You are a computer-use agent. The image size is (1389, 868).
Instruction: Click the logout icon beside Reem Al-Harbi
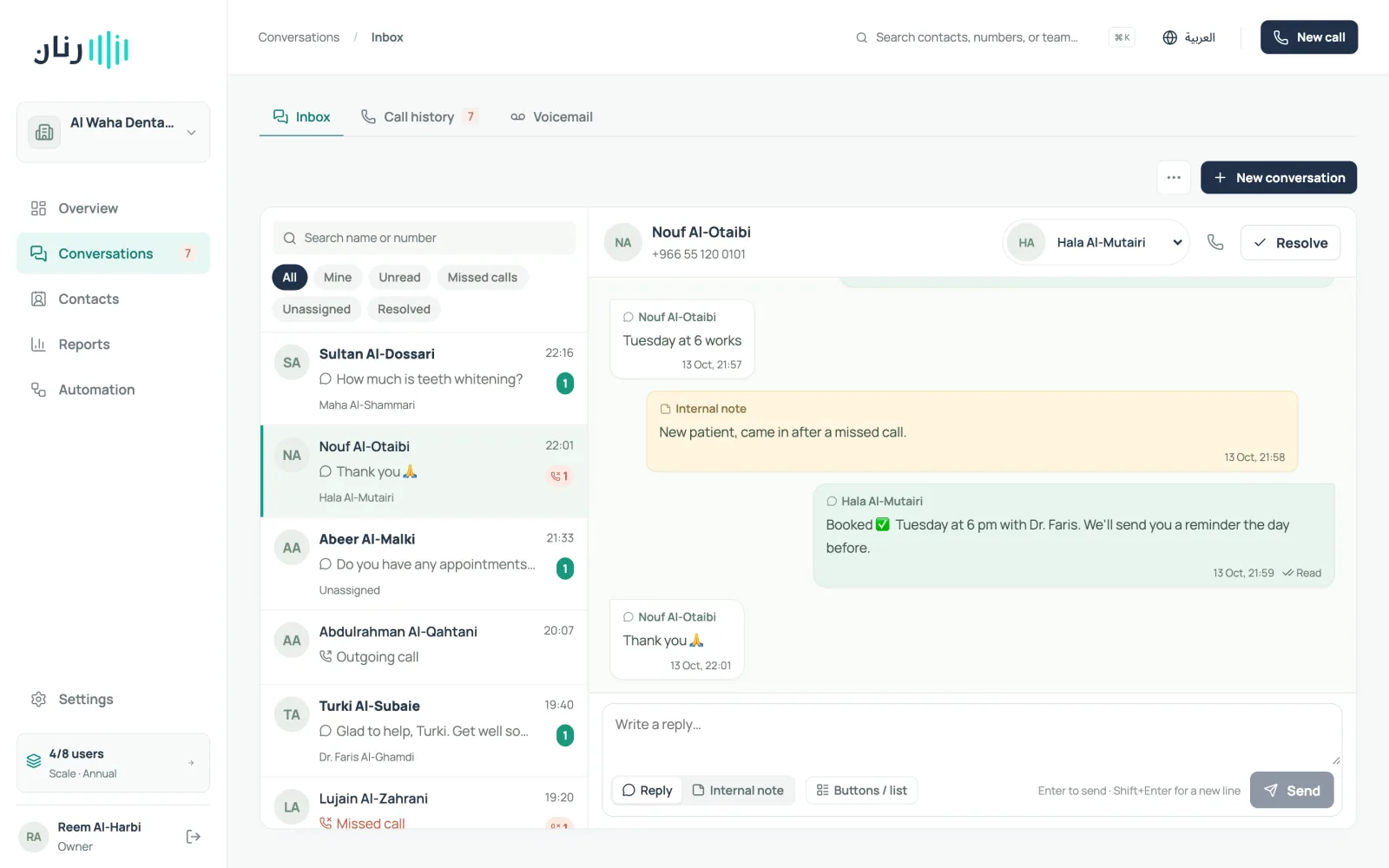click(x=194, y=837)
